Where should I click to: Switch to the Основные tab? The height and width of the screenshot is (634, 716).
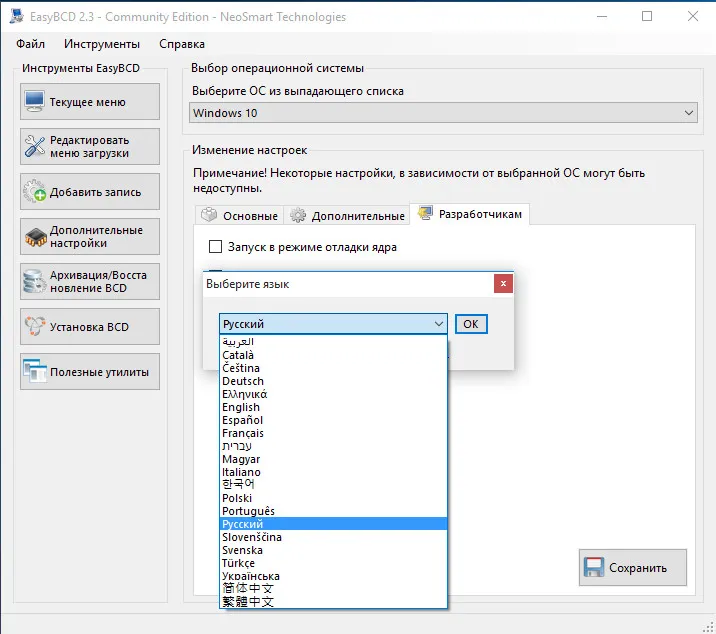[239, 215]
